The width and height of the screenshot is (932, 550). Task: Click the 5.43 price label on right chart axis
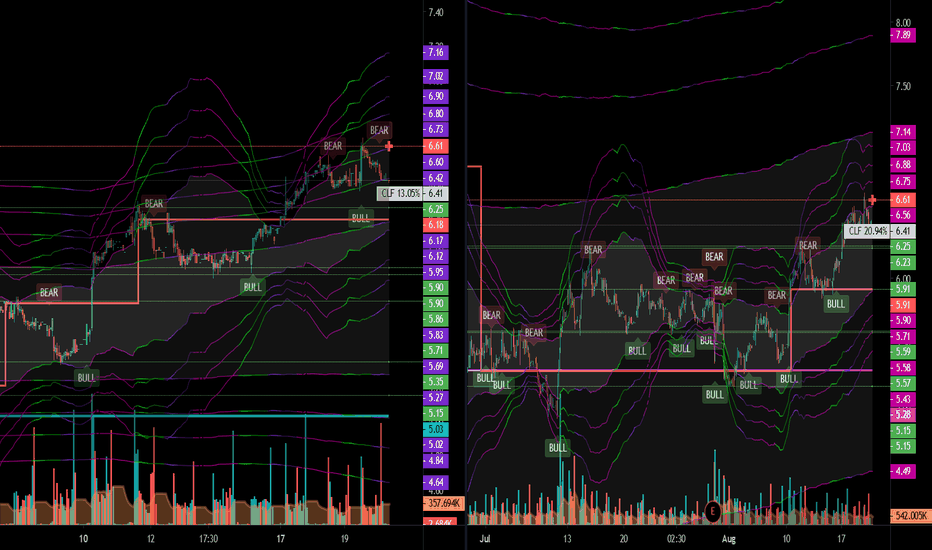click(903, 399)
